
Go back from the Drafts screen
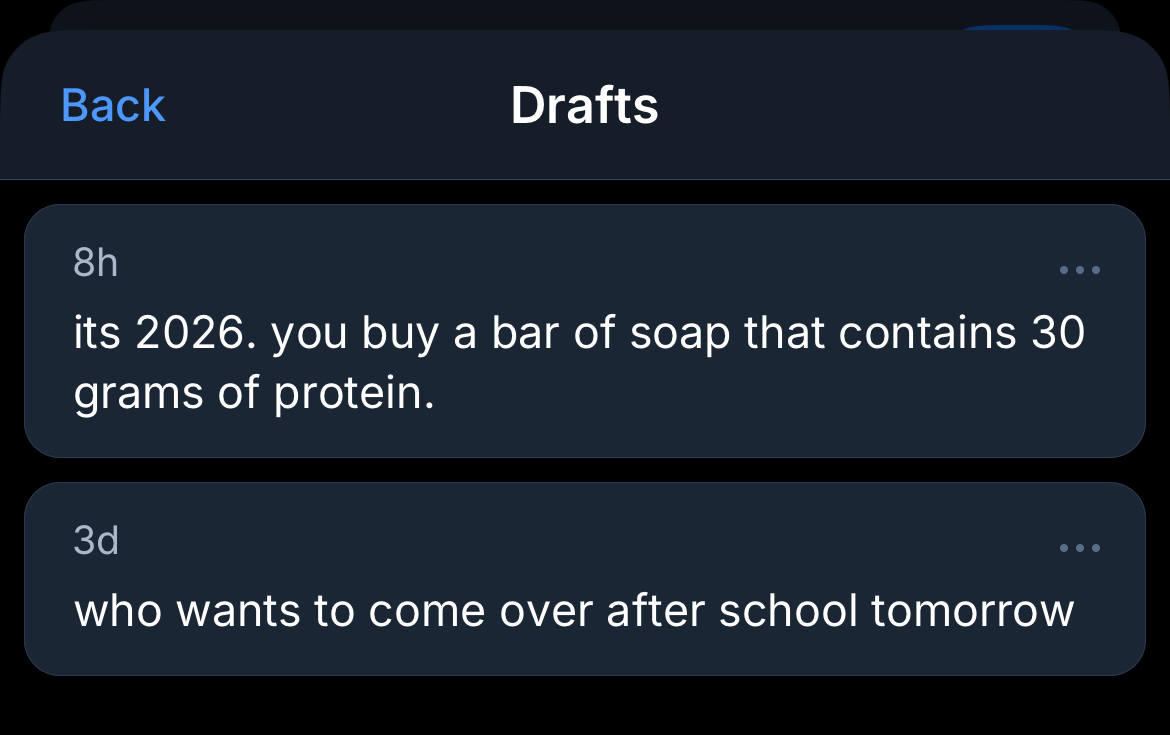(x=113, y=105)
